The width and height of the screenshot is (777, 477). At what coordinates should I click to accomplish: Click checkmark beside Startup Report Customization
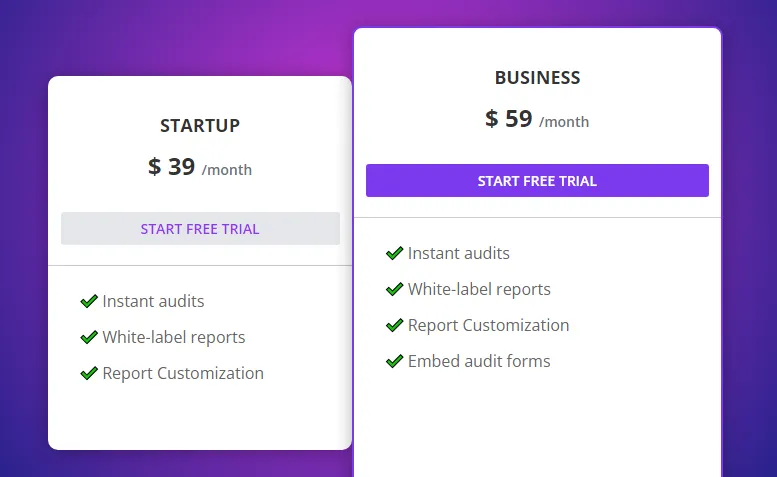pos(89,373)
